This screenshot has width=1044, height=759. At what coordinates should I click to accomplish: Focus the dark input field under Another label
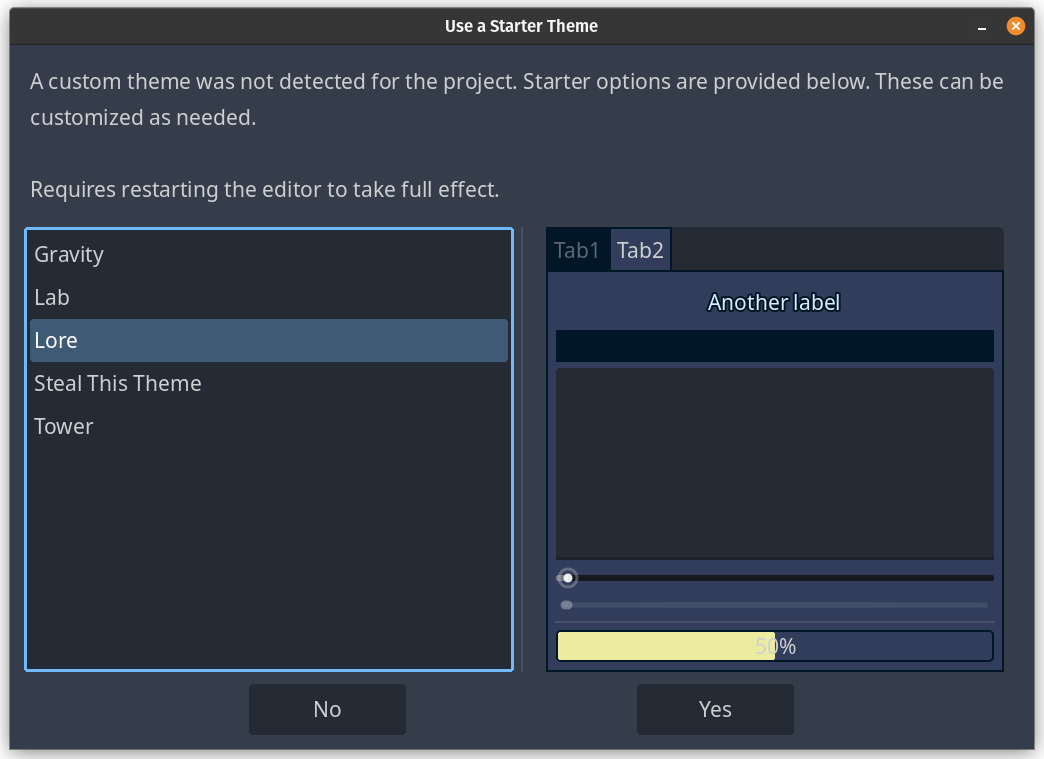tap(774, 346)
